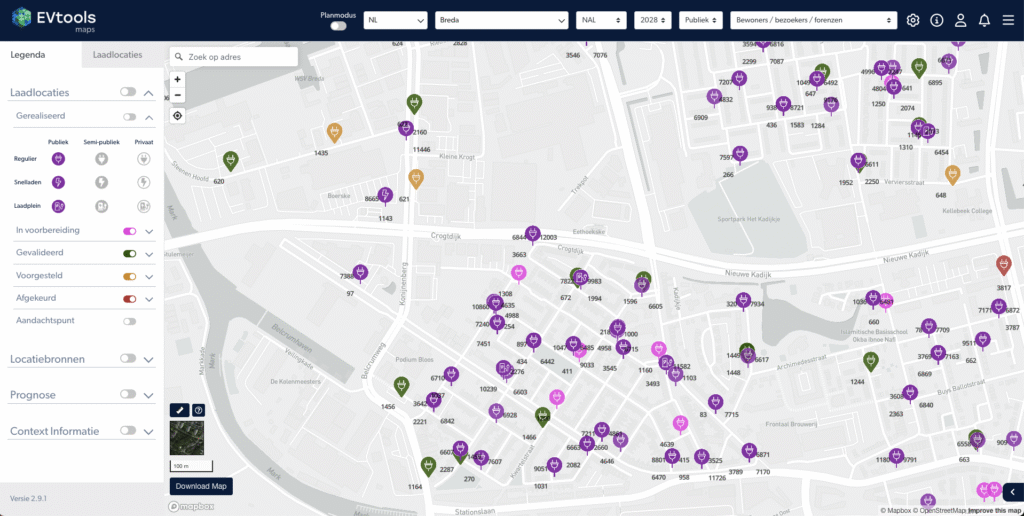The height and width of the screenshot is (516, 1024).
Task: Disable the In voorbereiding layer toggle
Action: coord(129,231)
